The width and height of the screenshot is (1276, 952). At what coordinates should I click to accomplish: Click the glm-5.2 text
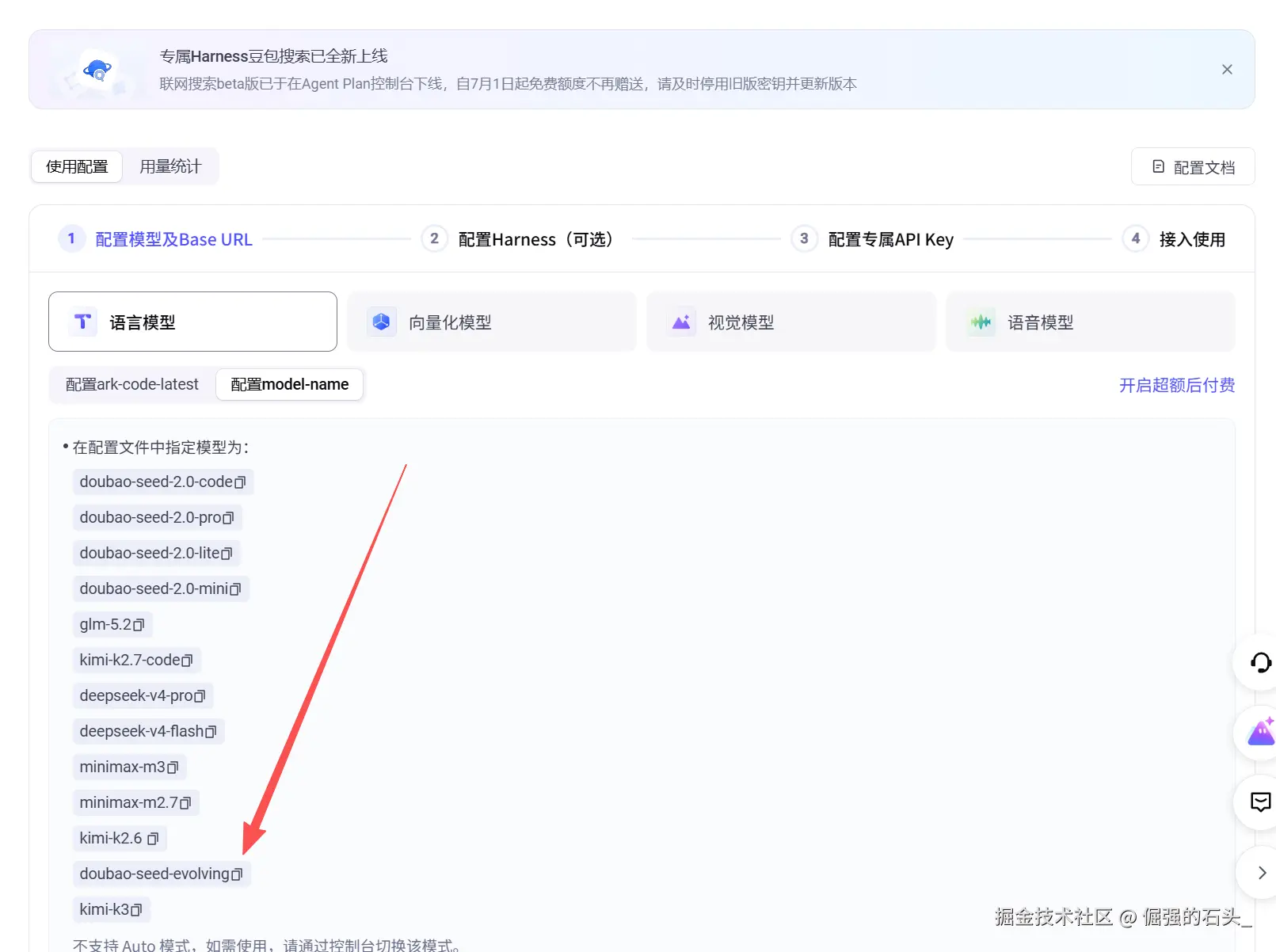pos(105,625)
